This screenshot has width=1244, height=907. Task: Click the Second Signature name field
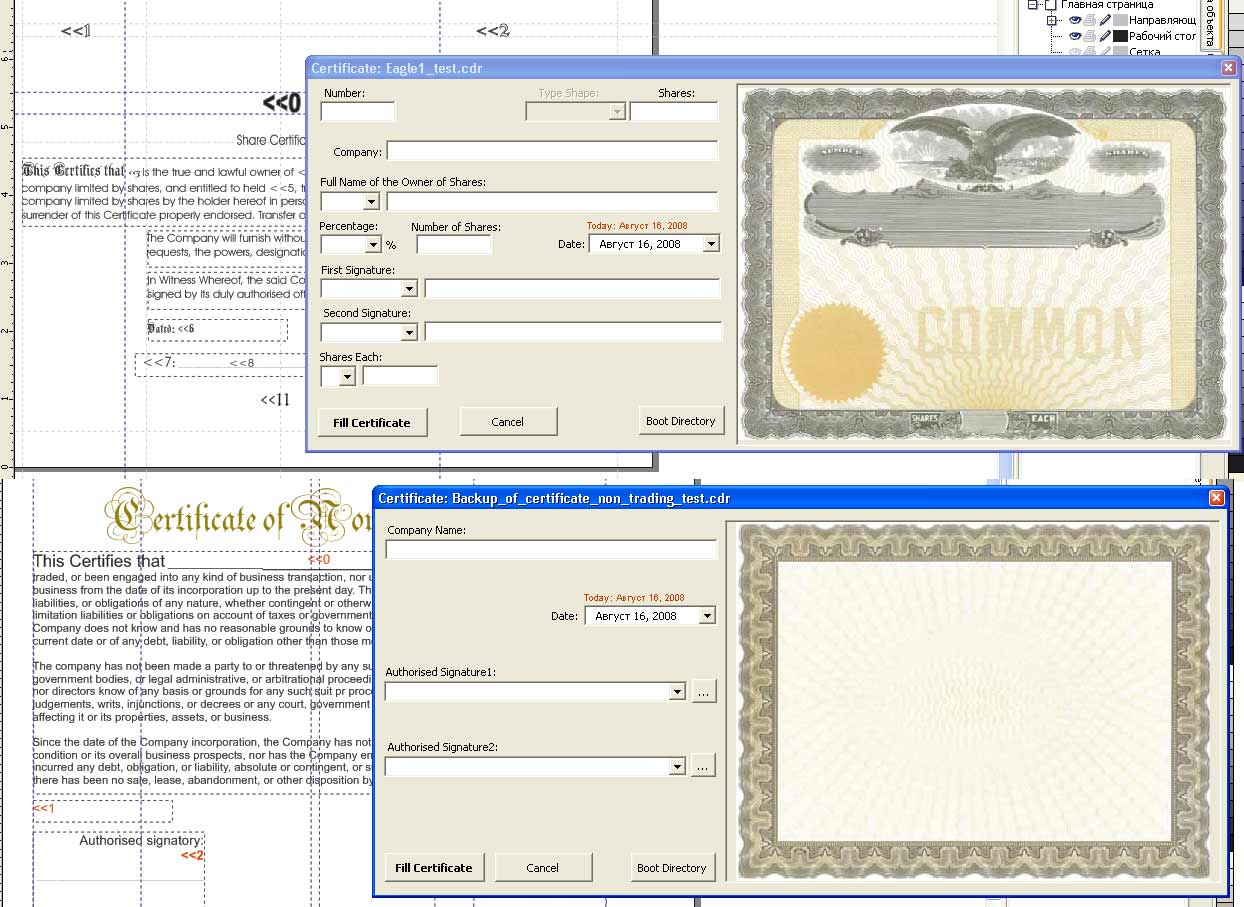pyautogui.click(x=573, y=331)
